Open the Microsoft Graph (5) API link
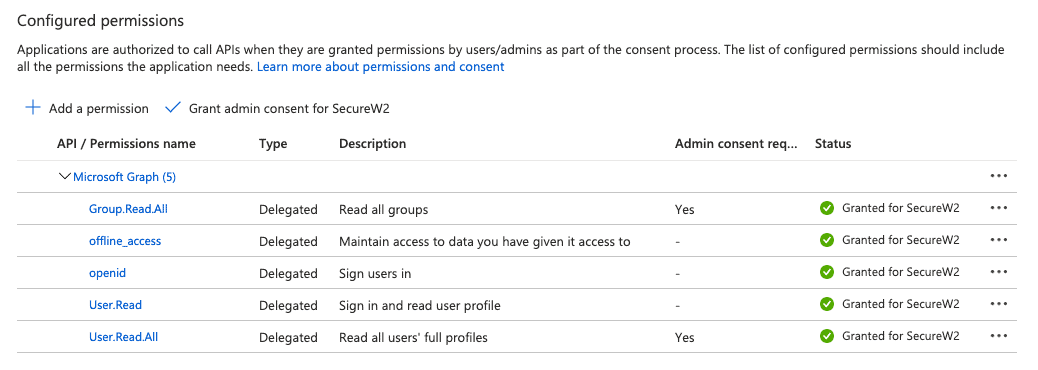This screenshot has height=370, width=1038. (124, 177)
